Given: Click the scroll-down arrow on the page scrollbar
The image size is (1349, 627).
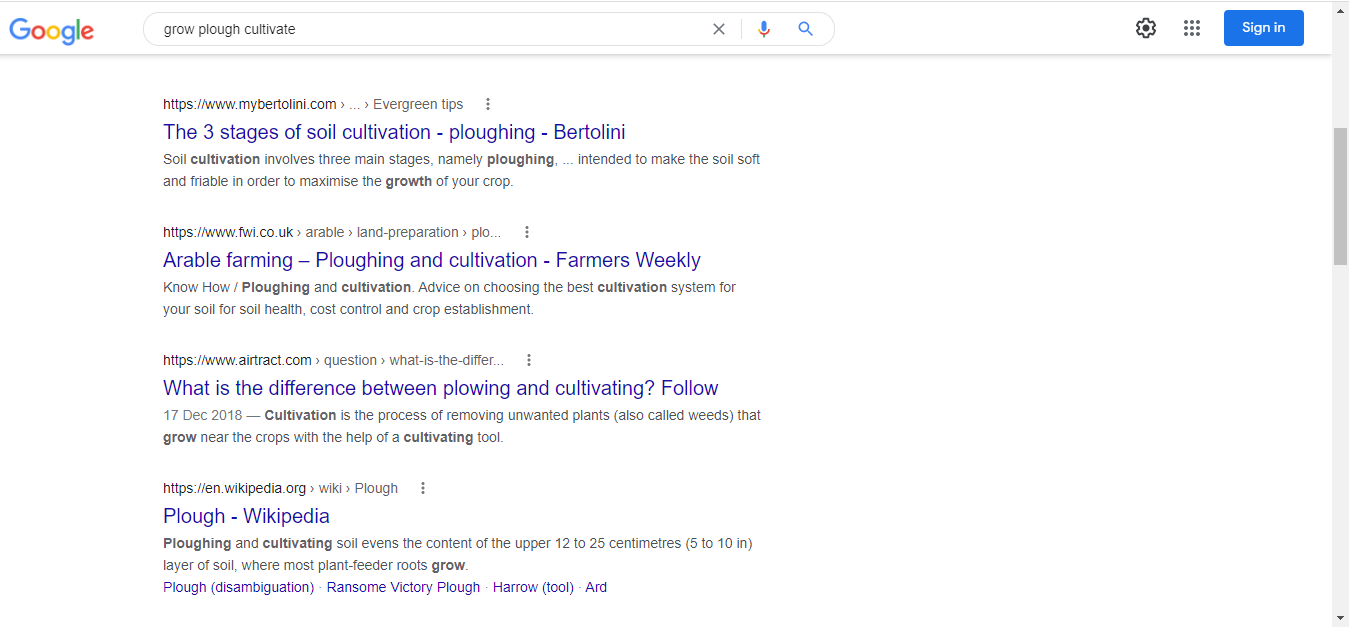Looking at the screenshot, I should pos(1340,618).
